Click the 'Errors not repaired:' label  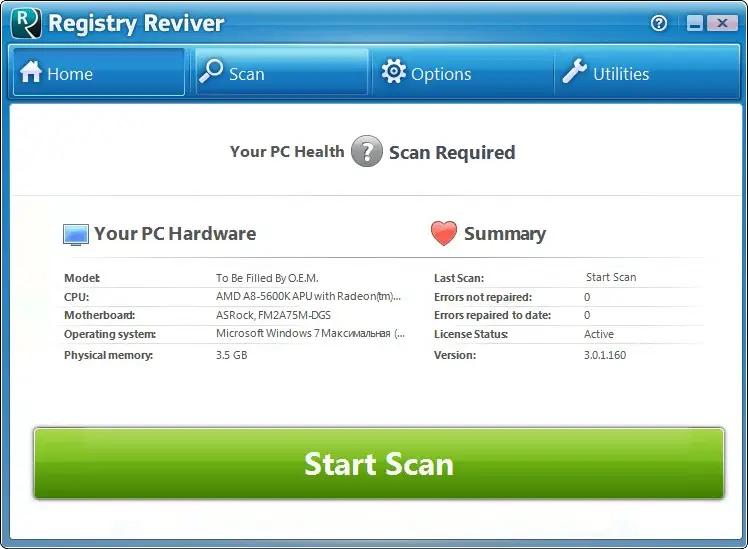[x=483, y=297]
